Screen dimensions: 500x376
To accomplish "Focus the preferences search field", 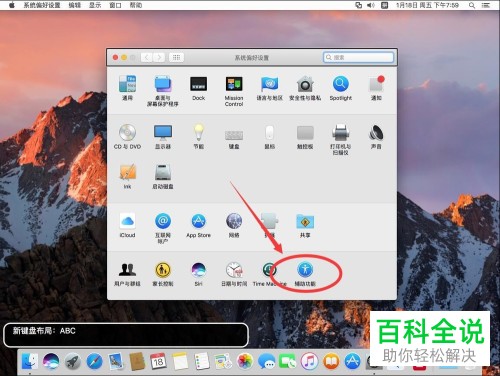I will coord(358,57).
